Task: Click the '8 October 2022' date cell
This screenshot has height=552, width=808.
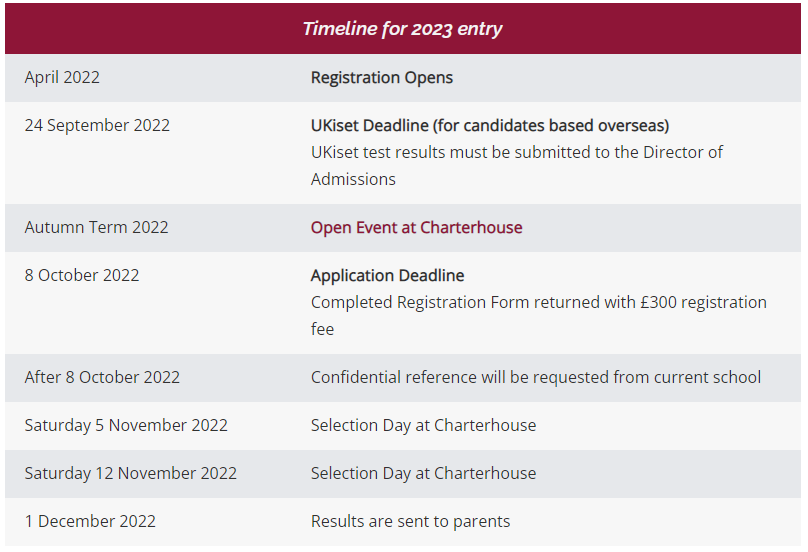Action: coord(82,275)
